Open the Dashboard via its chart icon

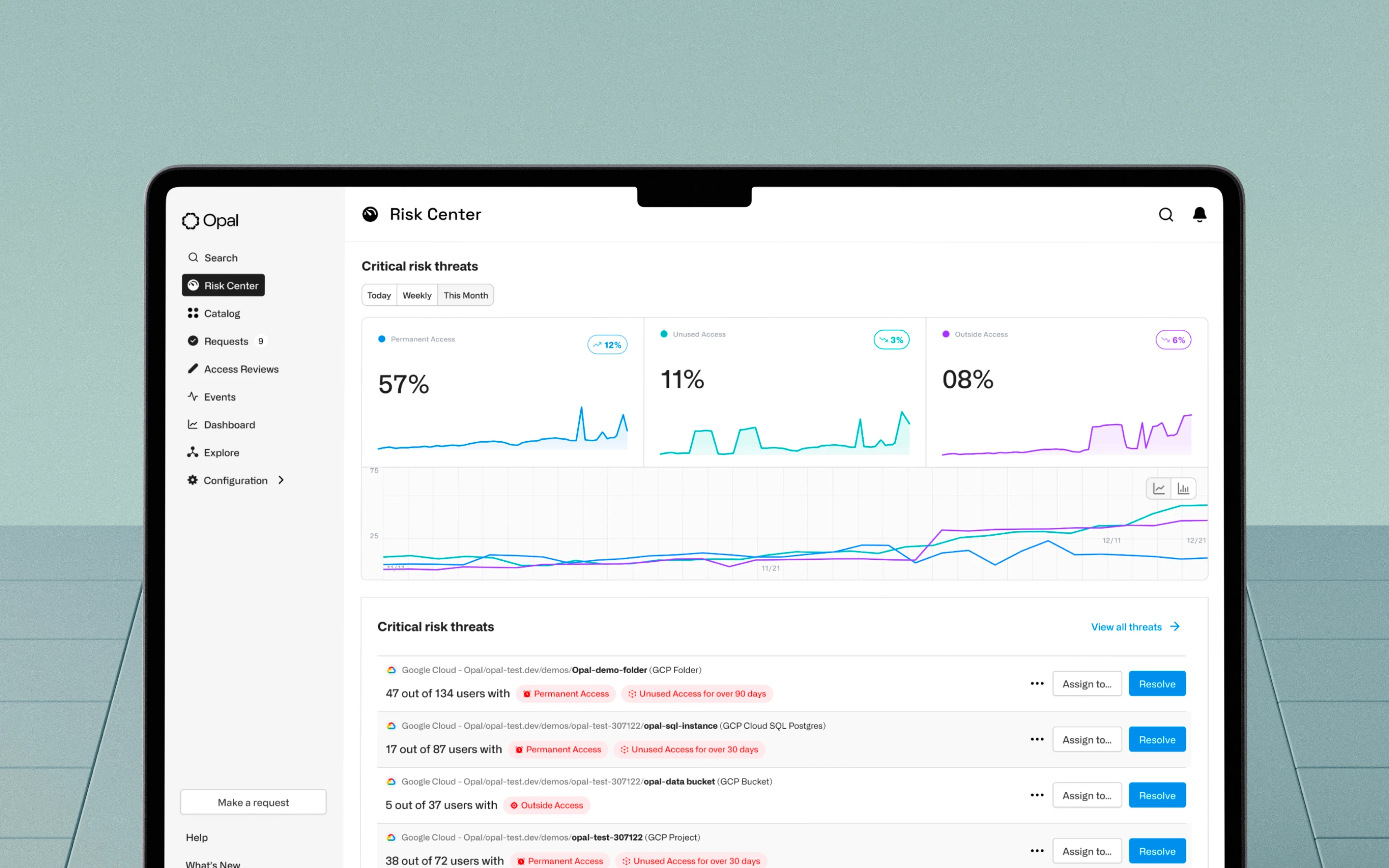[193, 424]
